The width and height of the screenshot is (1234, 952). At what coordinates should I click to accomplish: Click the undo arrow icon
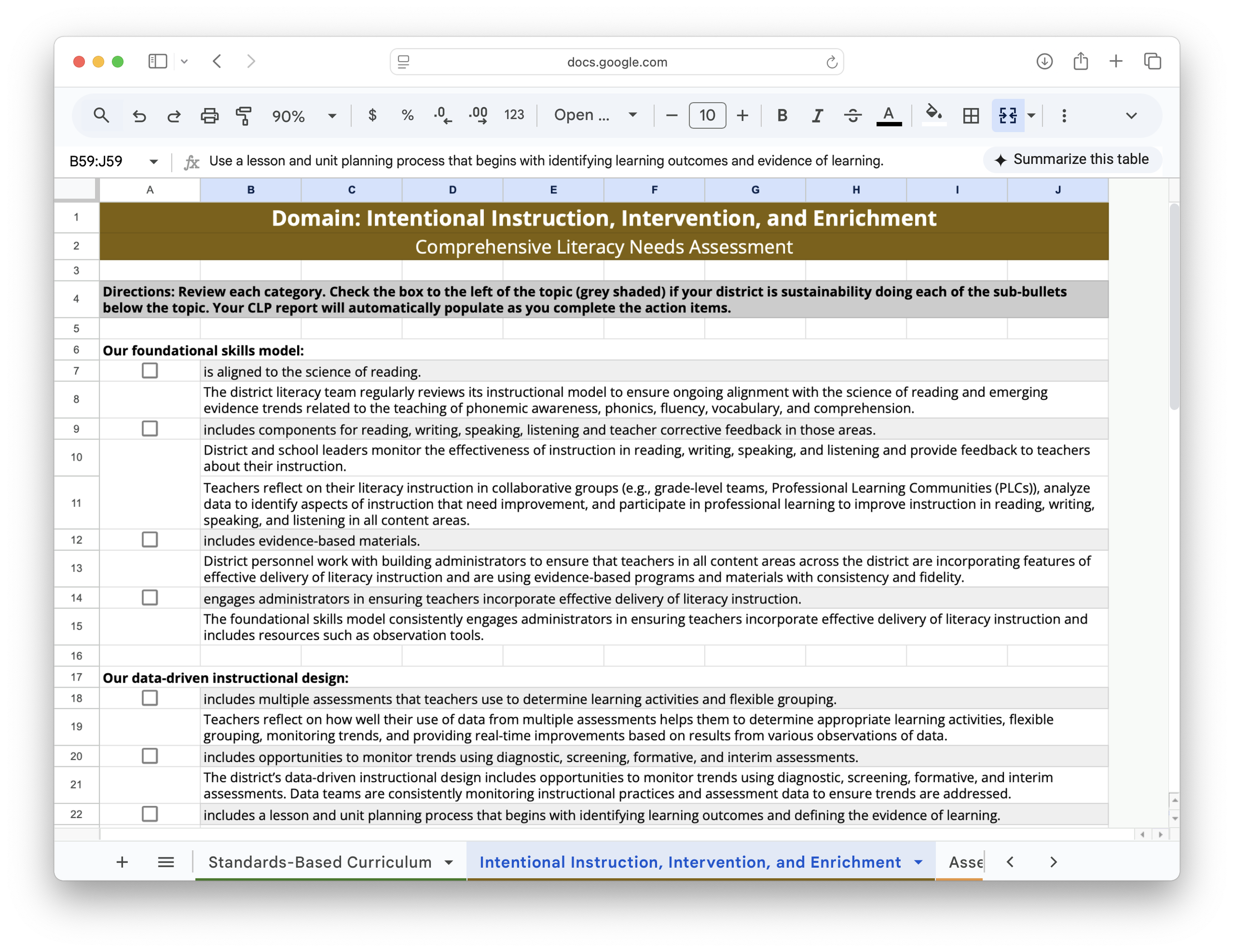click(x=139, y=116)
